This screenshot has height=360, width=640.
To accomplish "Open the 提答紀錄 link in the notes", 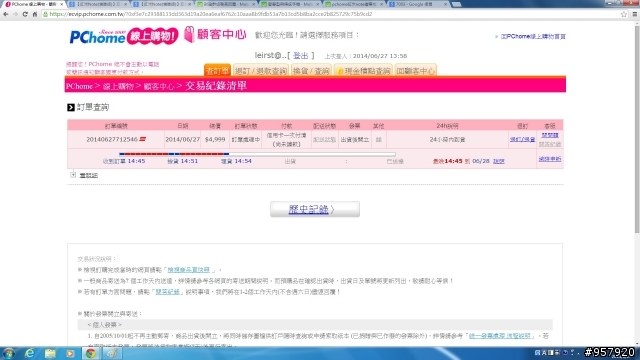I will pyautogui.click(x=167, y=292).
